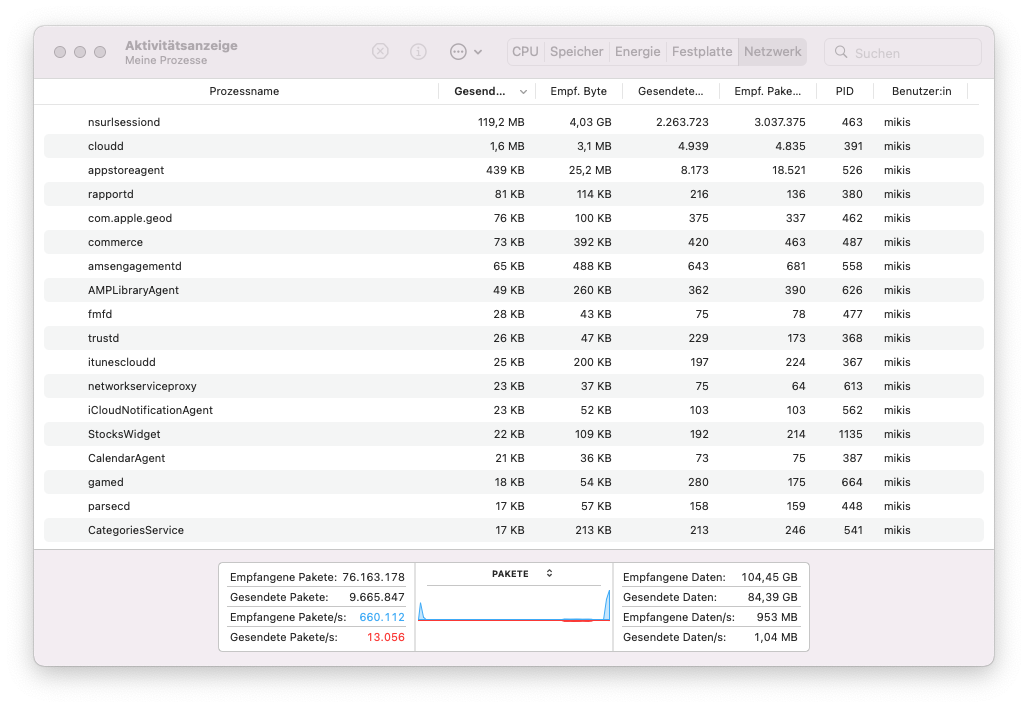
Task: Sort by Prozessname column header
Action: 244,91
